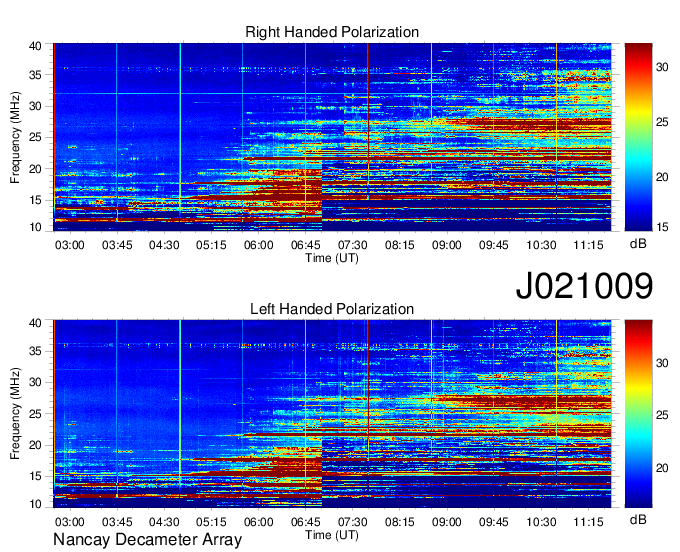Click the Time (UT) label under top plot

(332, 258)
